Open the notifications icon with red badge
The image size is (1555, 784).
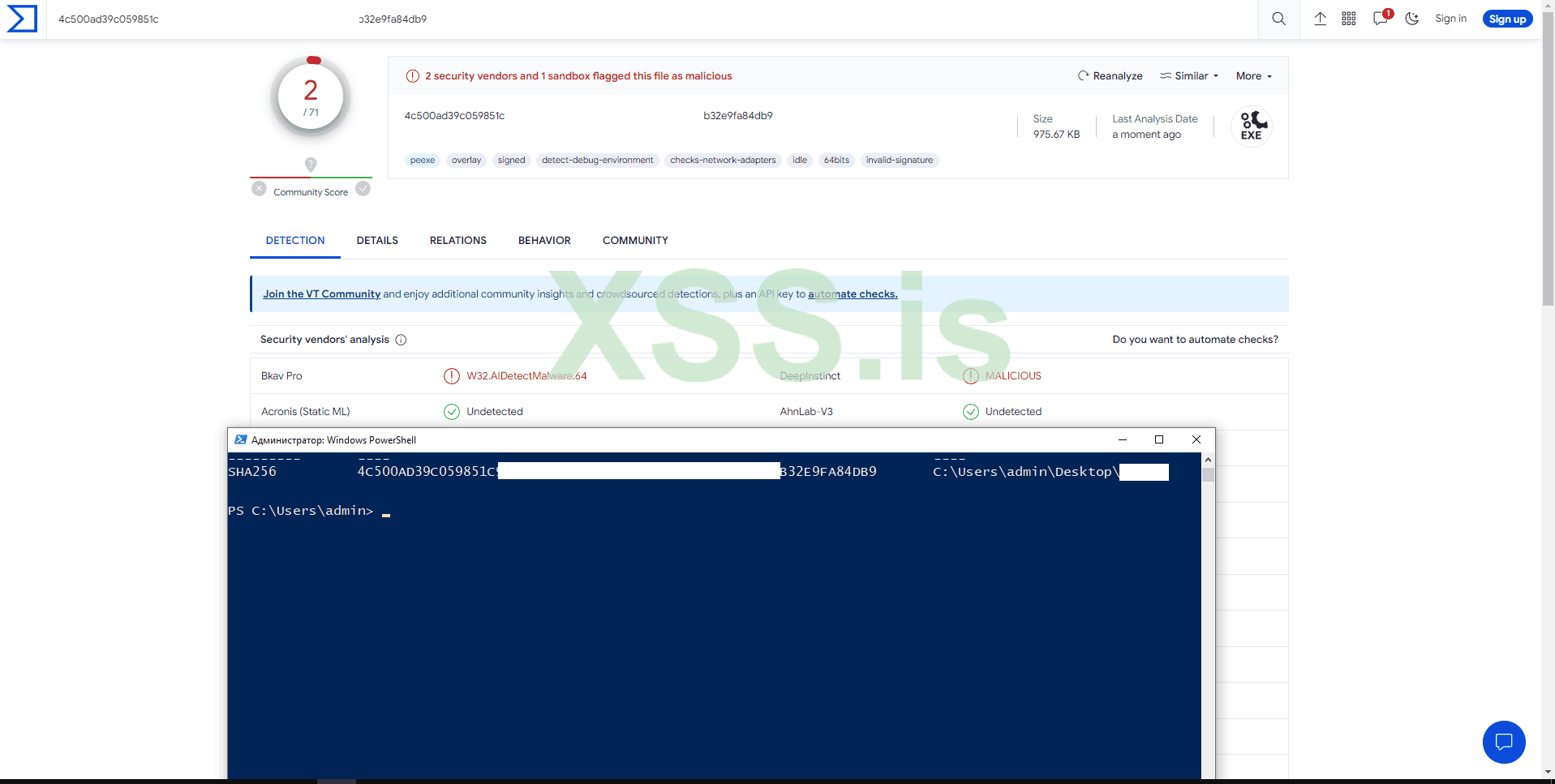1381,18
